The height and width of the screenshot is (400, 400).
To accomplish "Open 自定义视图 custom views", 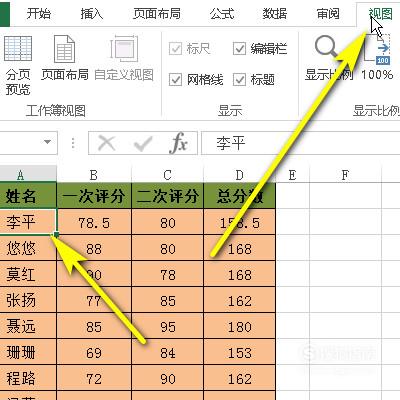I will coord(124,58).
